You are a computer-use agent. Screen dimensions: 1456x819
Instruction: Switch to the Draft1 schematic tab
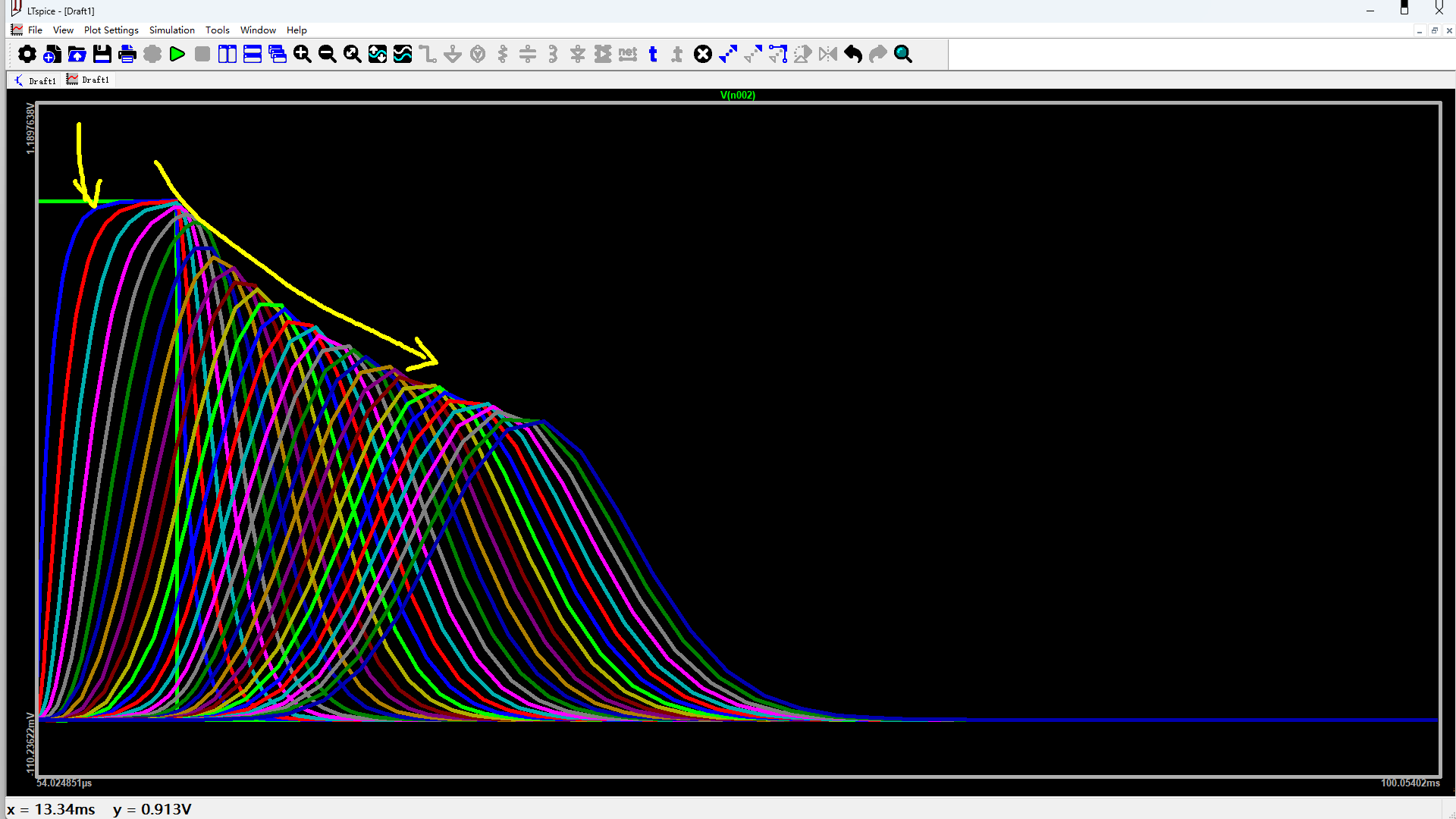coord(35,80)
